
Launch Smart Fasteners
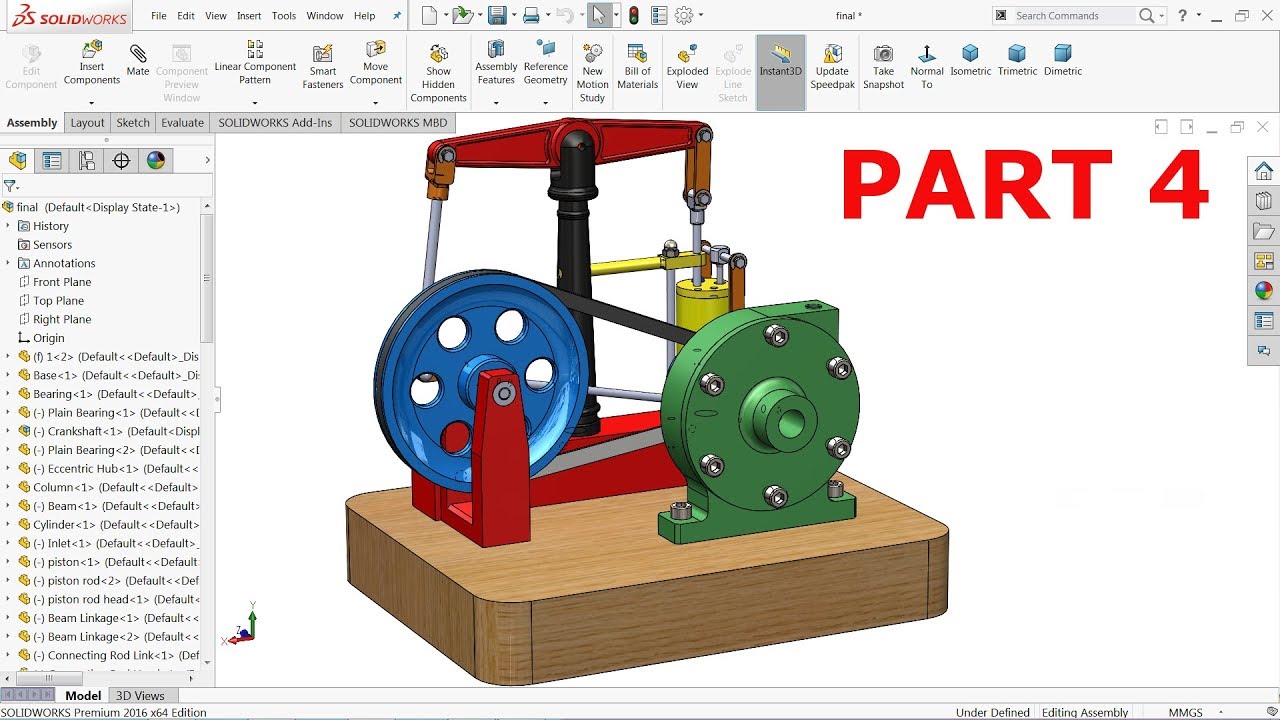(x=323, y=66)
